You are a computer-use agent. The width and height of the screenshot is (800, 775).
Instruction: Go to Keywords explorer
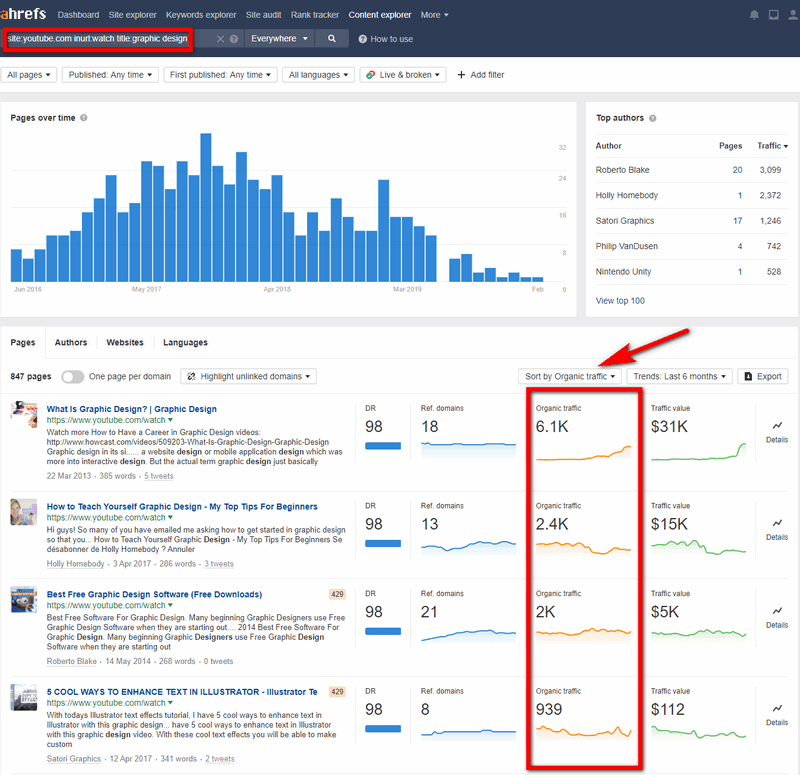tap(201, 15)
